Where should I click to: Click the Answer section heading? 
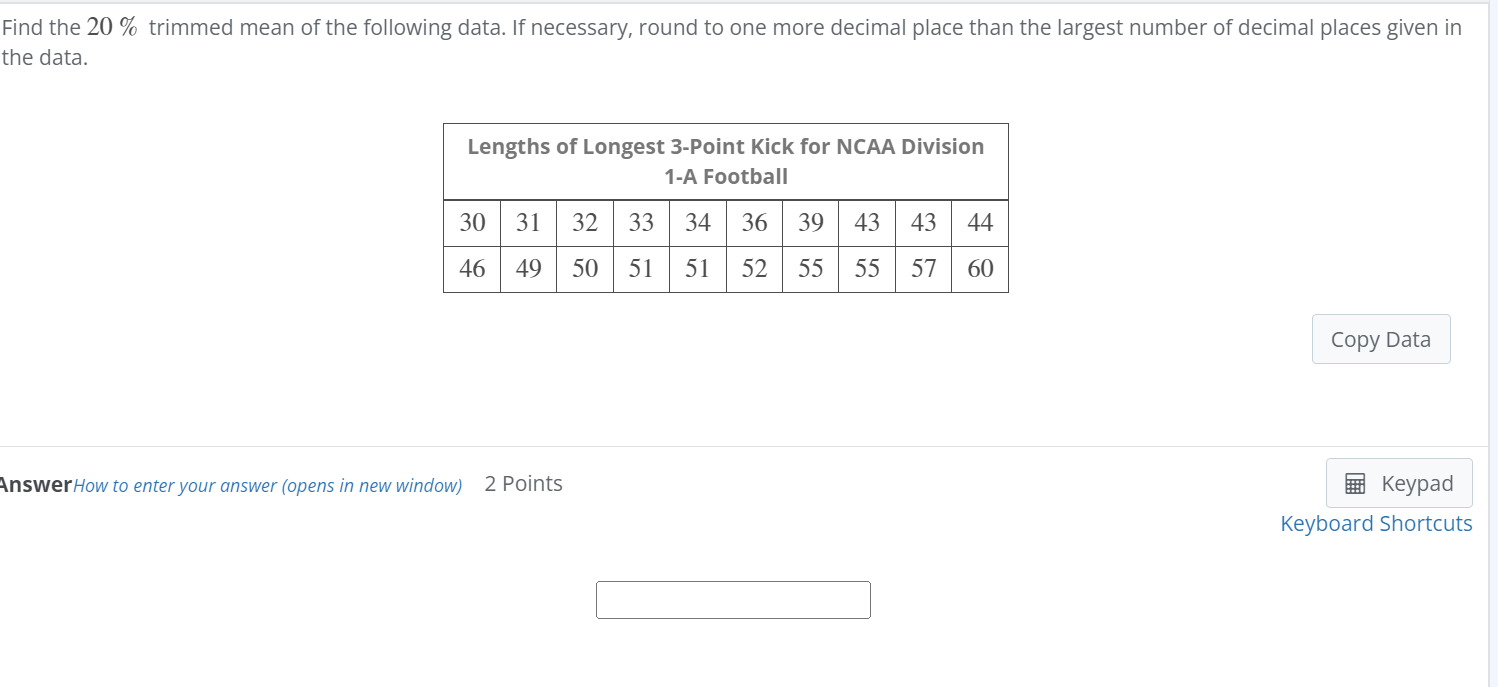pos(33,484)
